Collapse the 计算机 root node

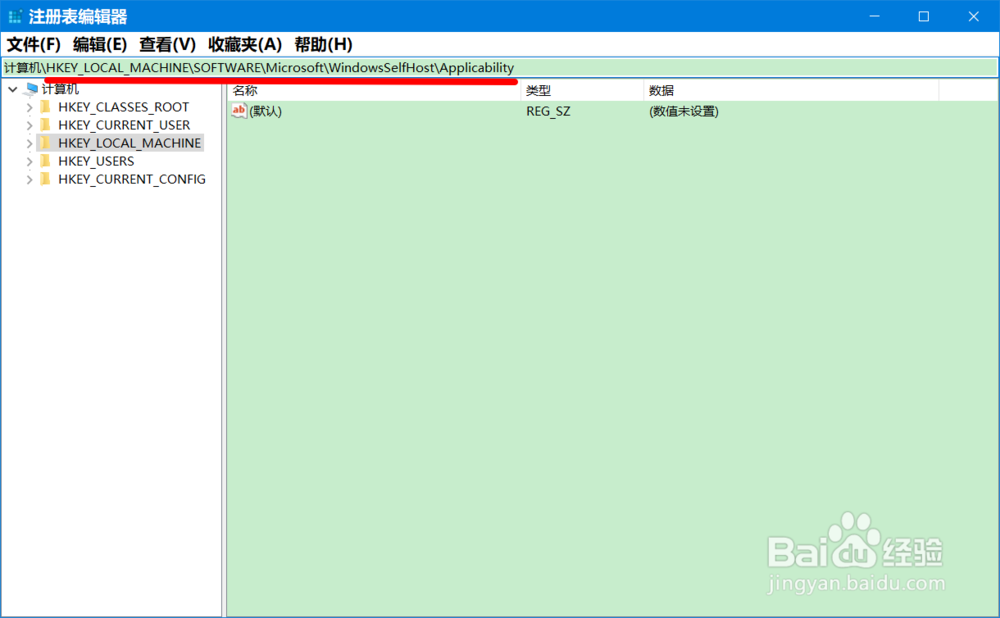[13, 89]
